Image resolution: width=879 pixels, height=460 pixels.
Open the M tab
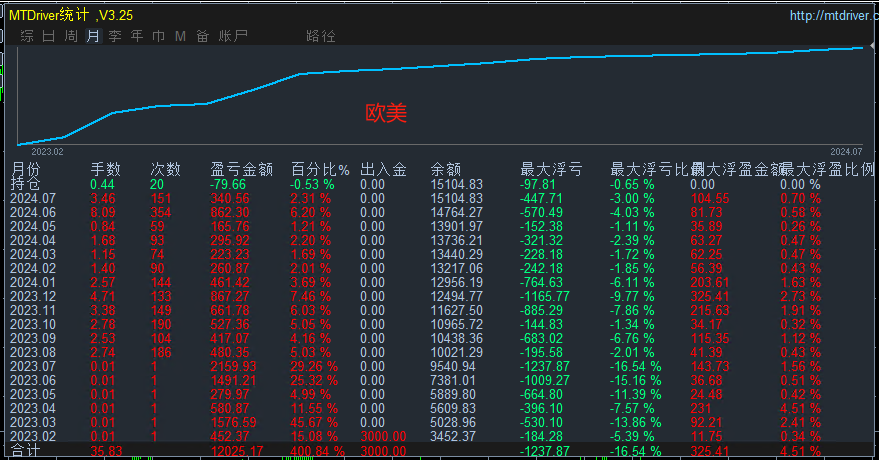click(x=180, y=36)
